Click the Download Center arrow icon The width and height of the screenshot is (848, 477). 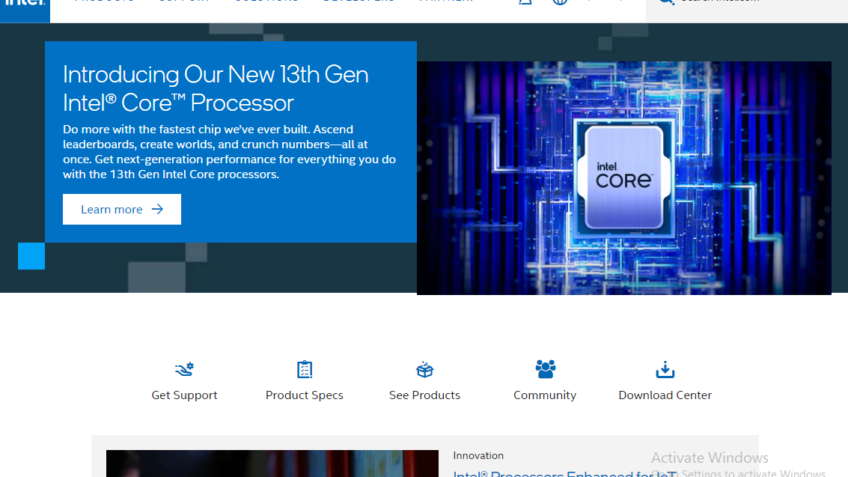click(665, 370)
